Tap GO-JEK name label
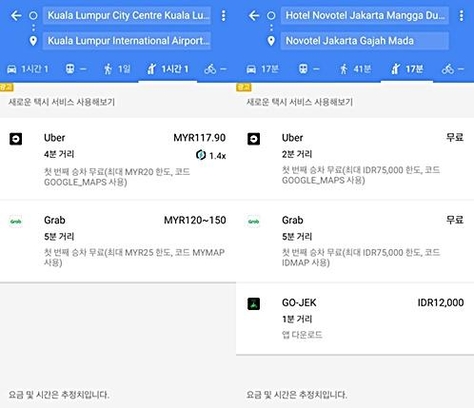 point(299,303)
